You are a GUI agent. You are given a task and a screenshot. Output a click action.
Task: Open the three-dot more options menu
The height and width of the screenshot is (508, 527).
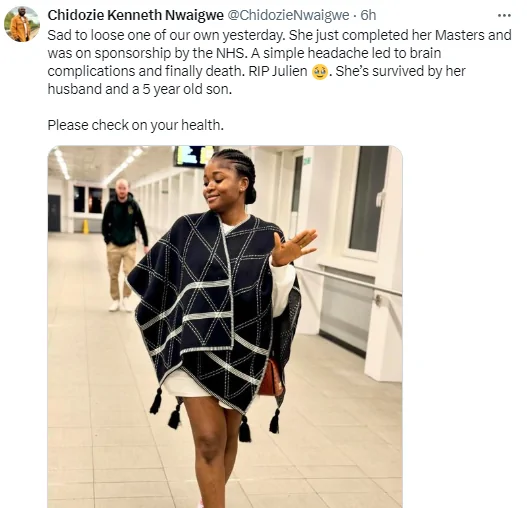tap(504, 15)
